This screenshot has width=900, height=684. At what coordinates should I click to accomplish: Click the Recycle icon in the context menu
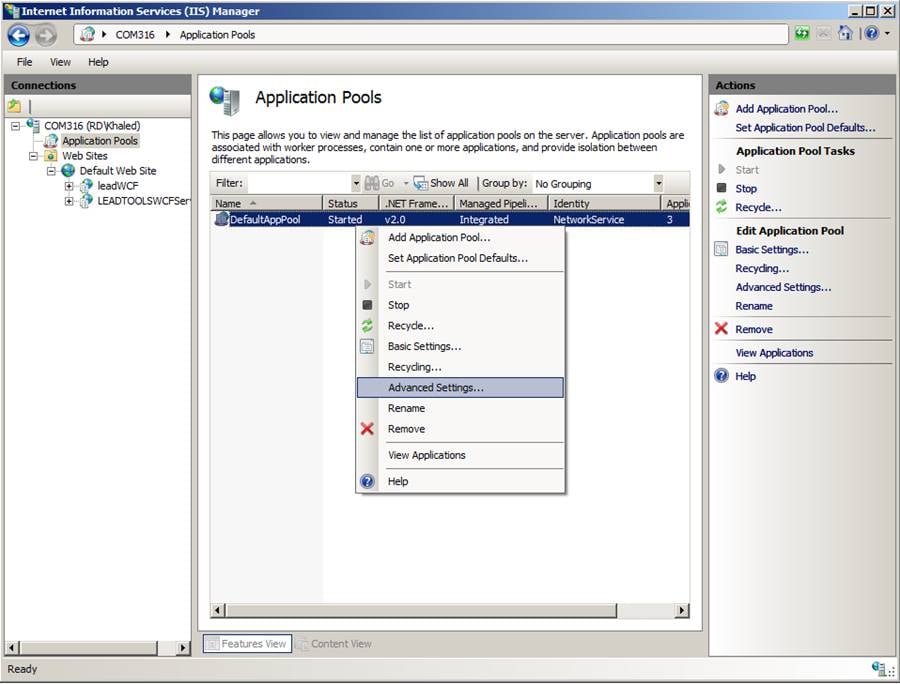click(367, 326)
